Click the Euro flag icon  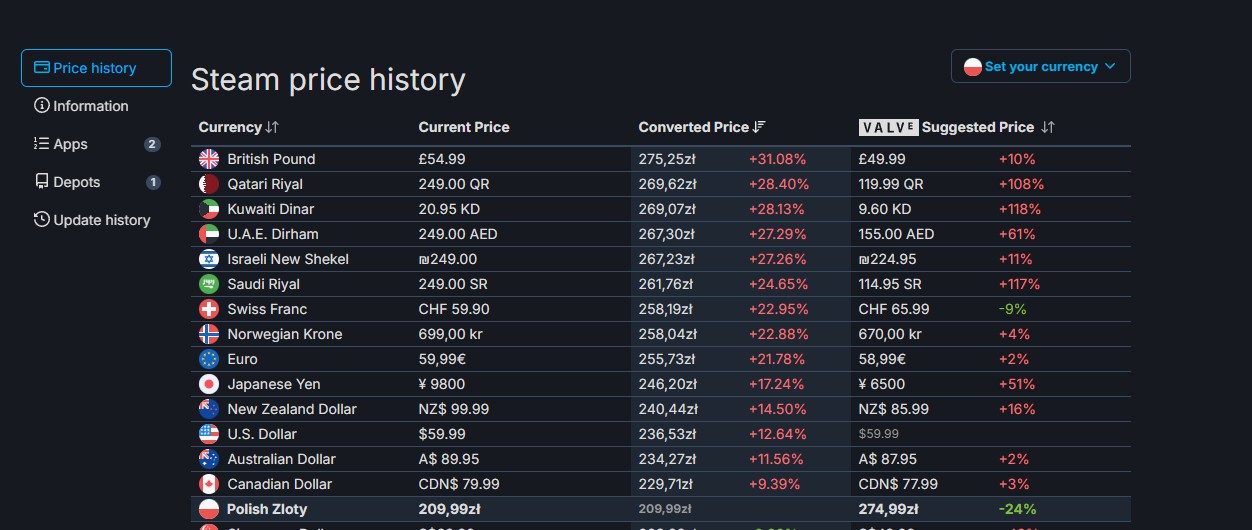click(209, 359)
